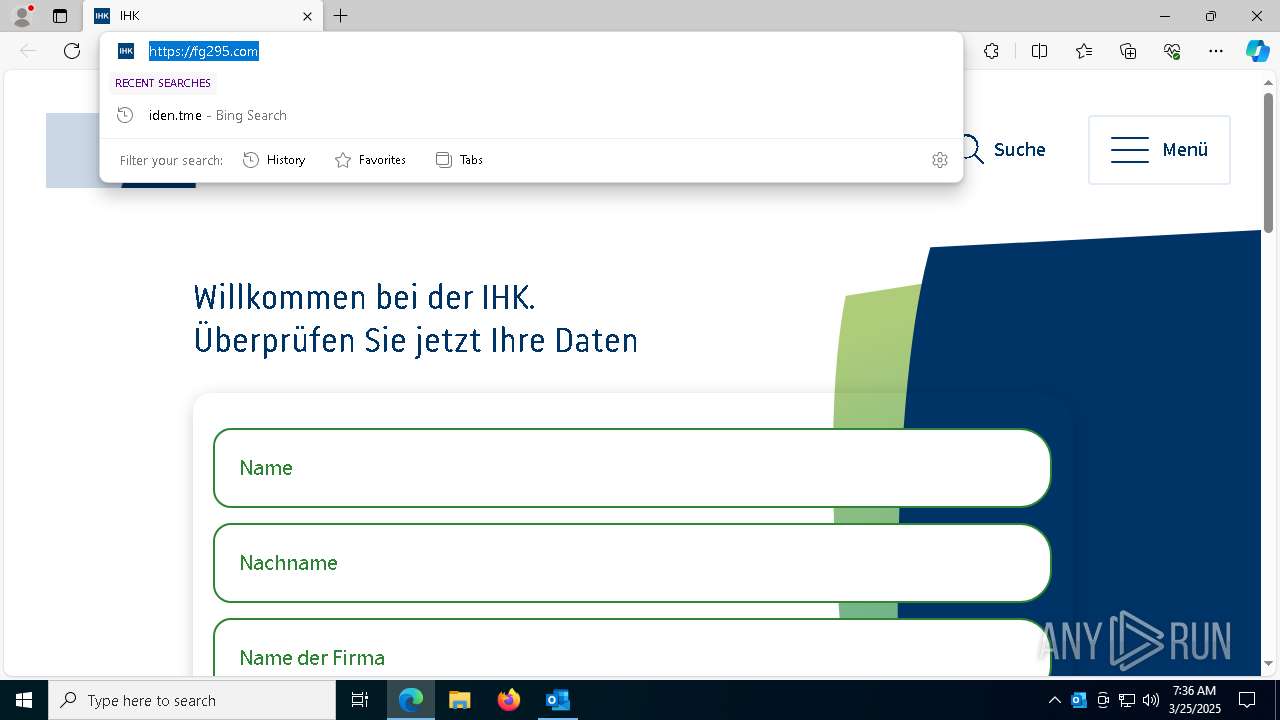The image size is (1280, 720).
Task: Open Task View on taskbar
Action: click(x=360, y=700)
